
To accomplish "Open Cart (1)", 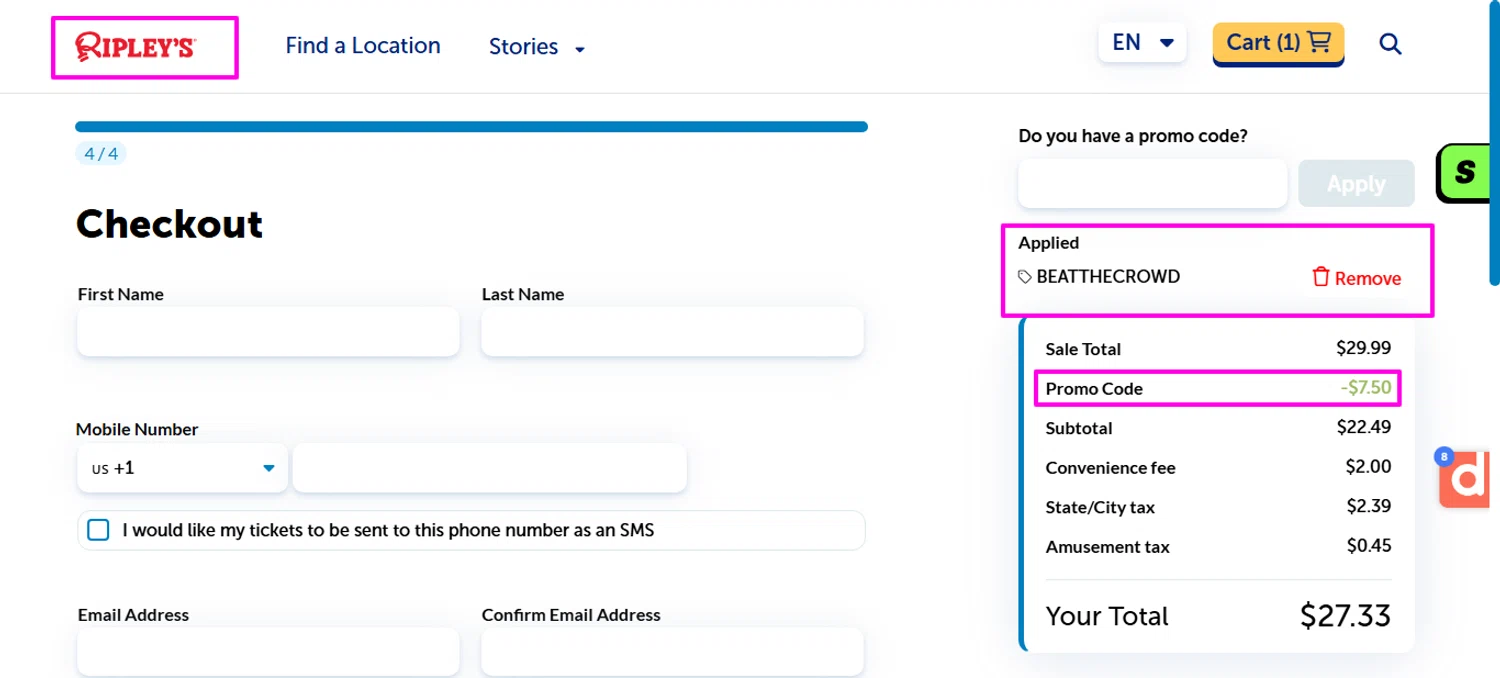I will tap(1278, 43).
